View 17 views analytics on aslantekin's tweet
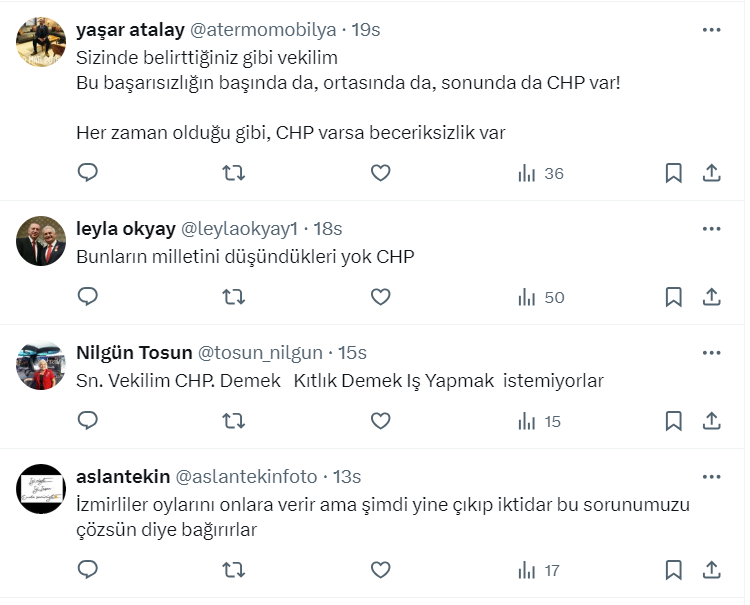Image resolution: width=750 pixels, height=605 pixels. 539,570
